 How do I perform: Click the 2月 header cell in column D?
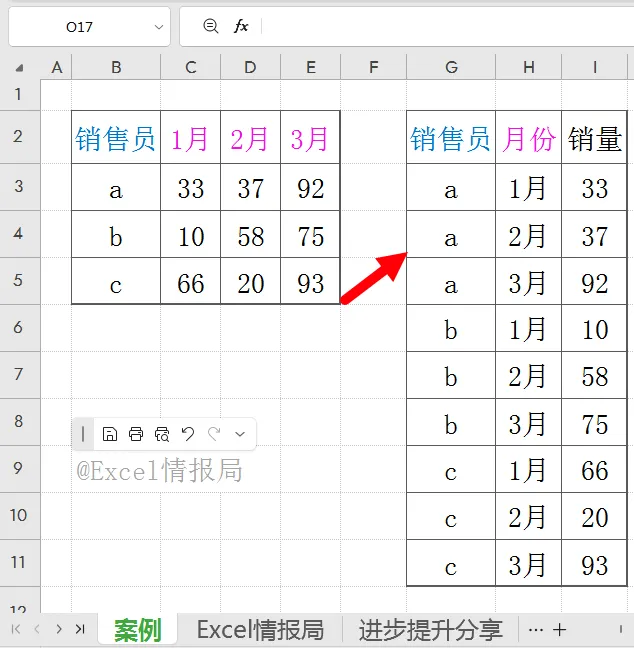pyautogui.click(x=250, y=137)
